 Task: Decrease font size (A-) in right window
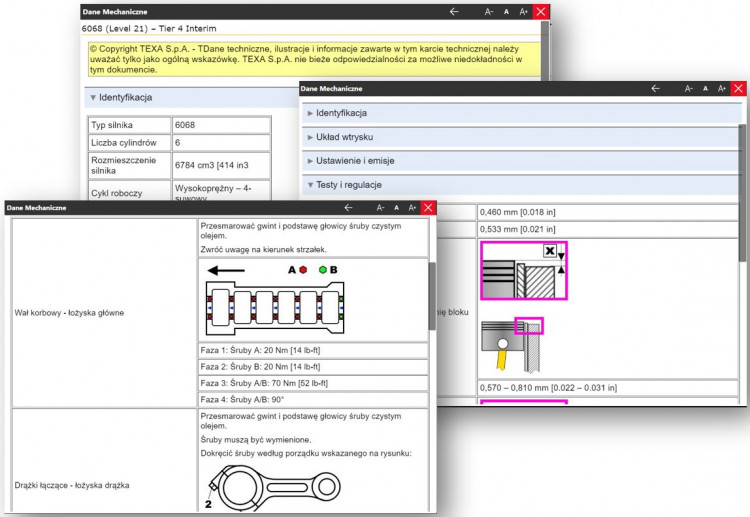pos(688,88)
